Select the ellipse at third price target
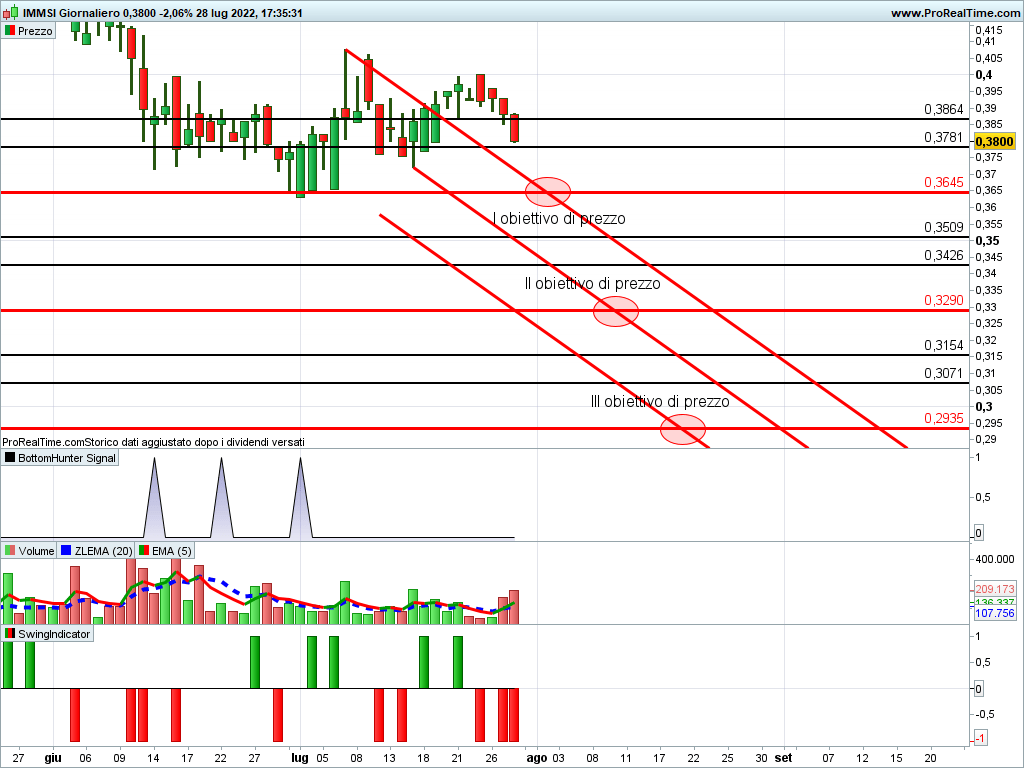1024x768 pixels. [x=683, y=429]
